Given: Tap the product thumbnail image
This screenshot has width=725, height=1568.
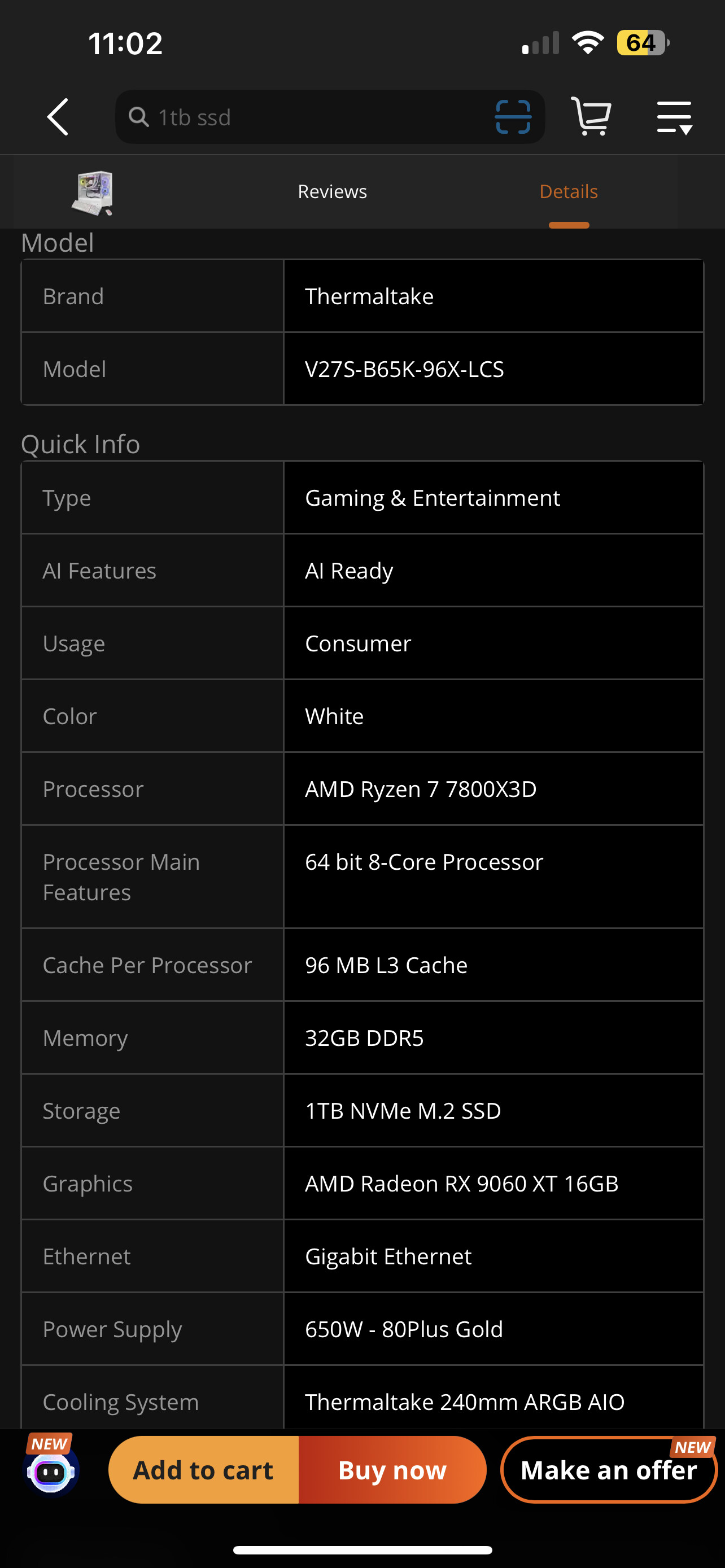Looking at the screenshot, I should click(x=93, y=193).
